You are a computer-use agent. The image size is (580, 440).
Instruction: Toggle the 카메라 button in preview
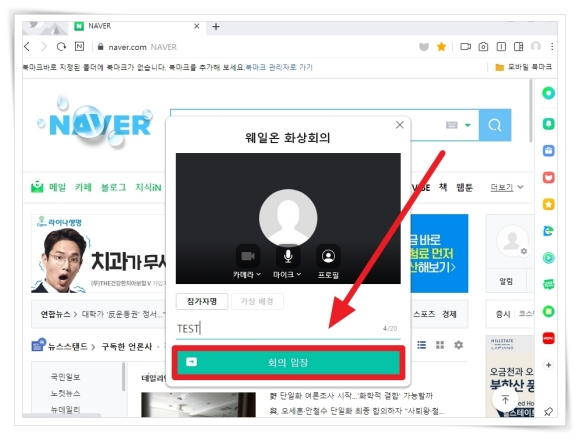tap(248, 256)
